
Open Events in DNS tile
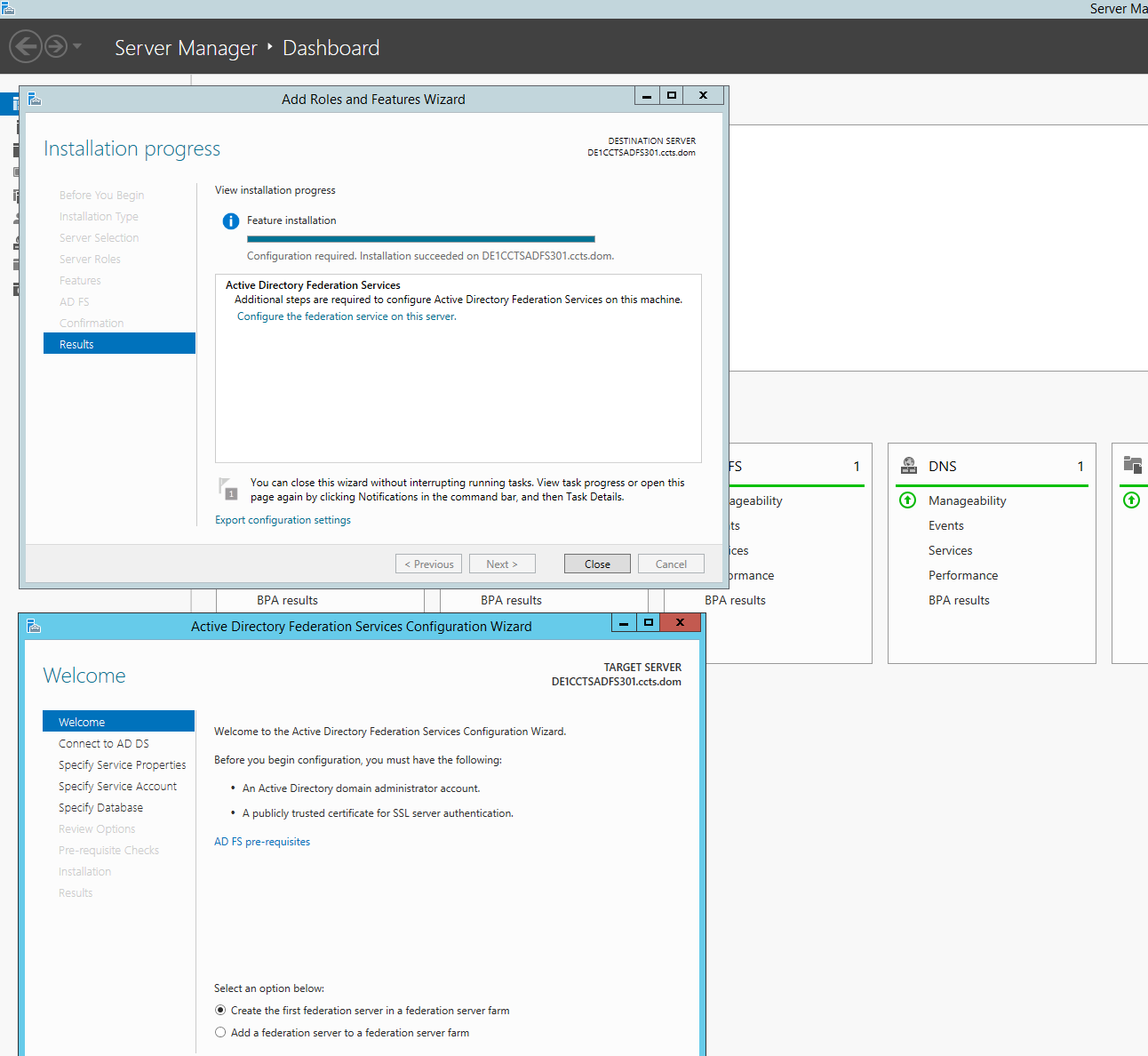click(946, 525)
